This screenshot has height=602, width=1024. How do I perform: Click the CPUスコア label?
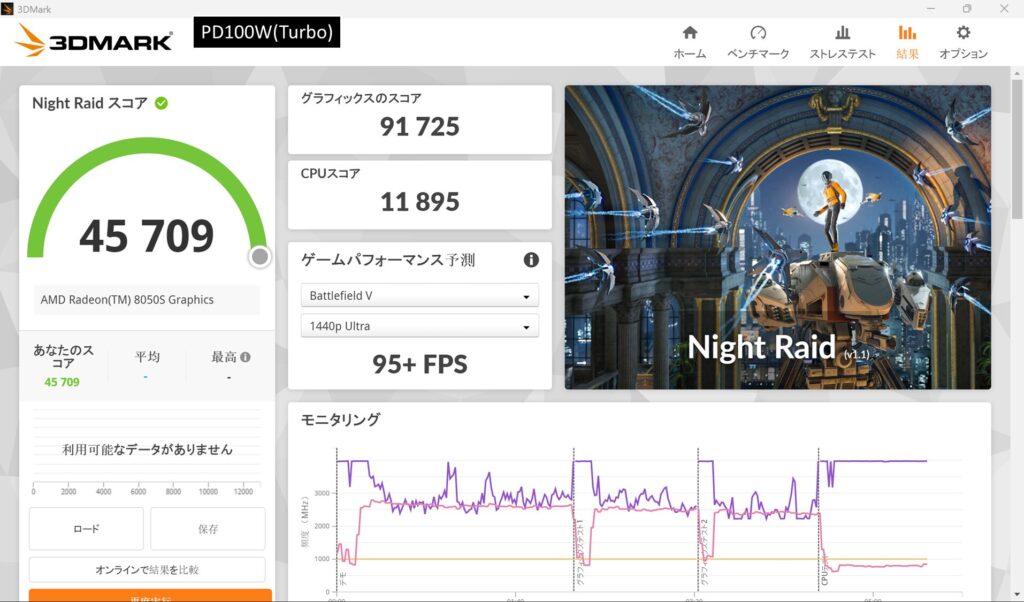click(330, 174)
